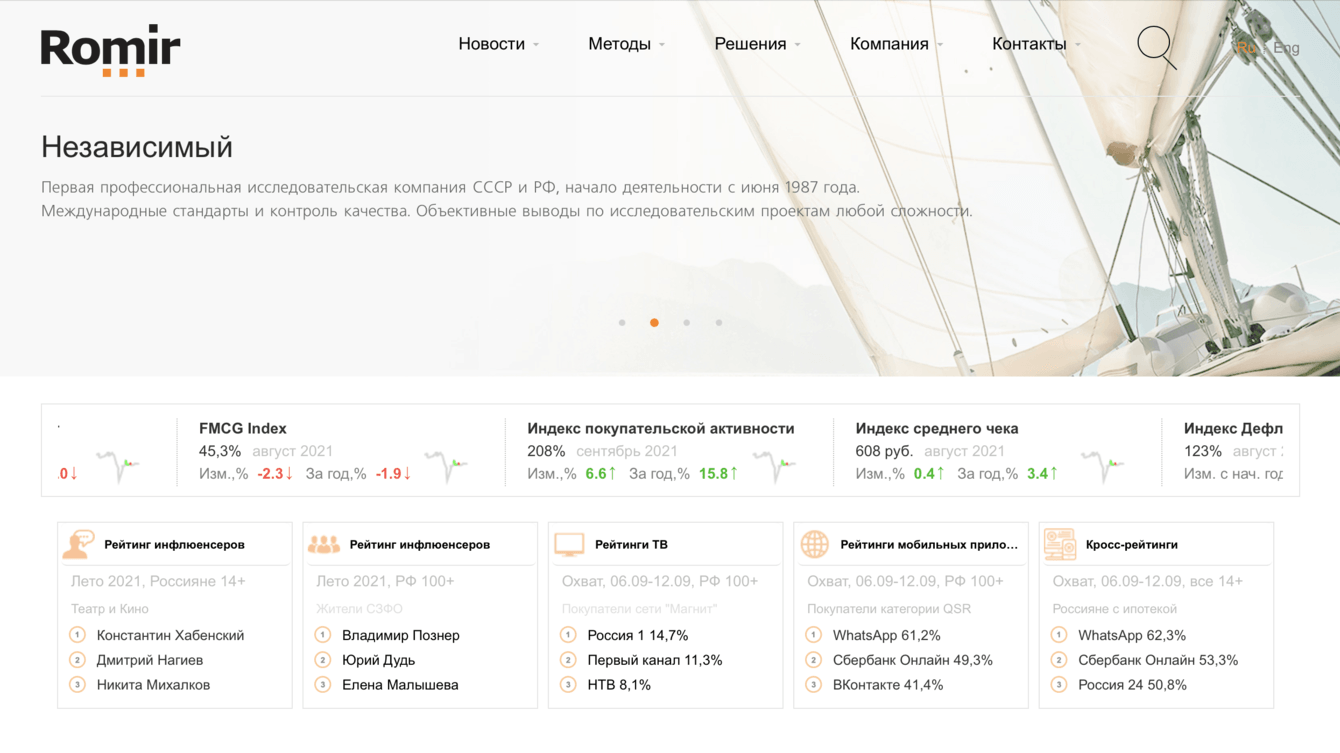Viewport: 1340px width, 753px height.
Task: Open the Кросс-рейтинги card heading
Action: click(1132, 545)
